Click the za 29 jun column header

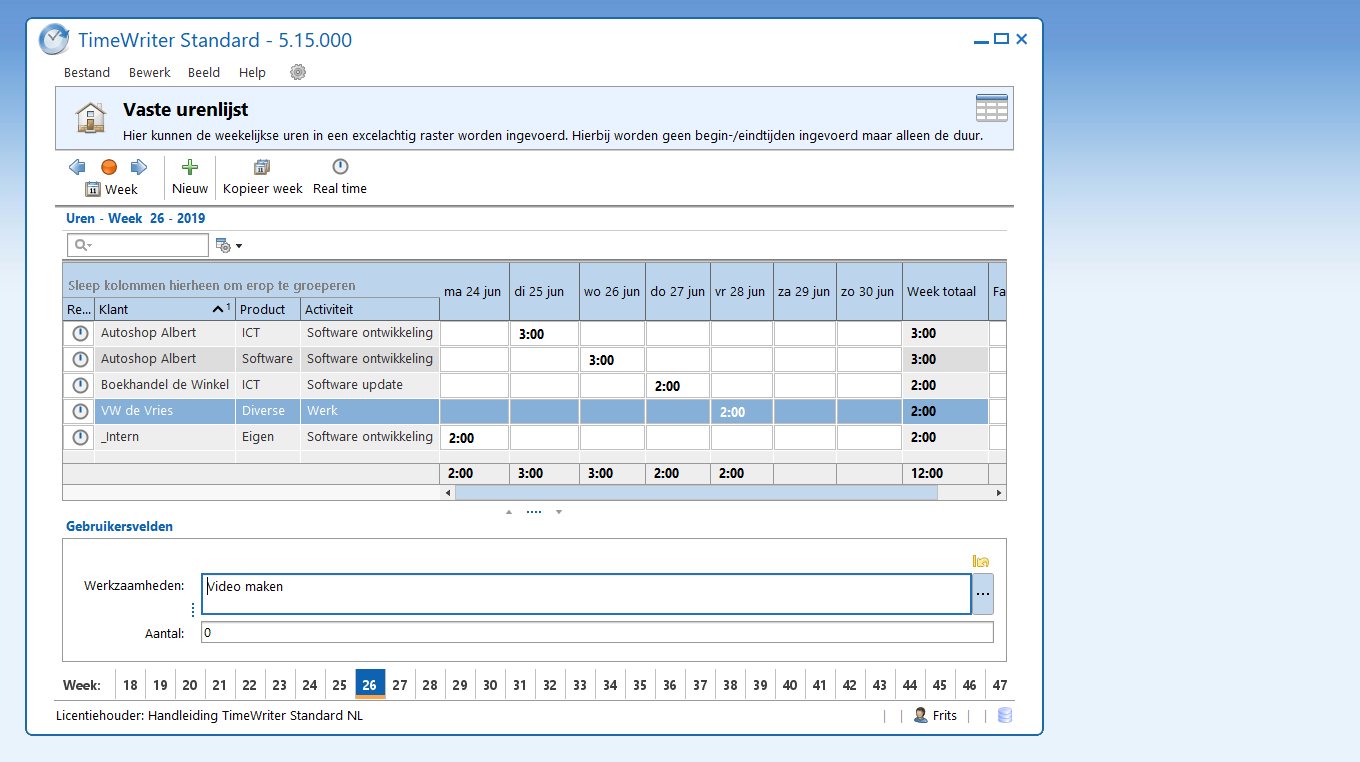click(804, 292)
